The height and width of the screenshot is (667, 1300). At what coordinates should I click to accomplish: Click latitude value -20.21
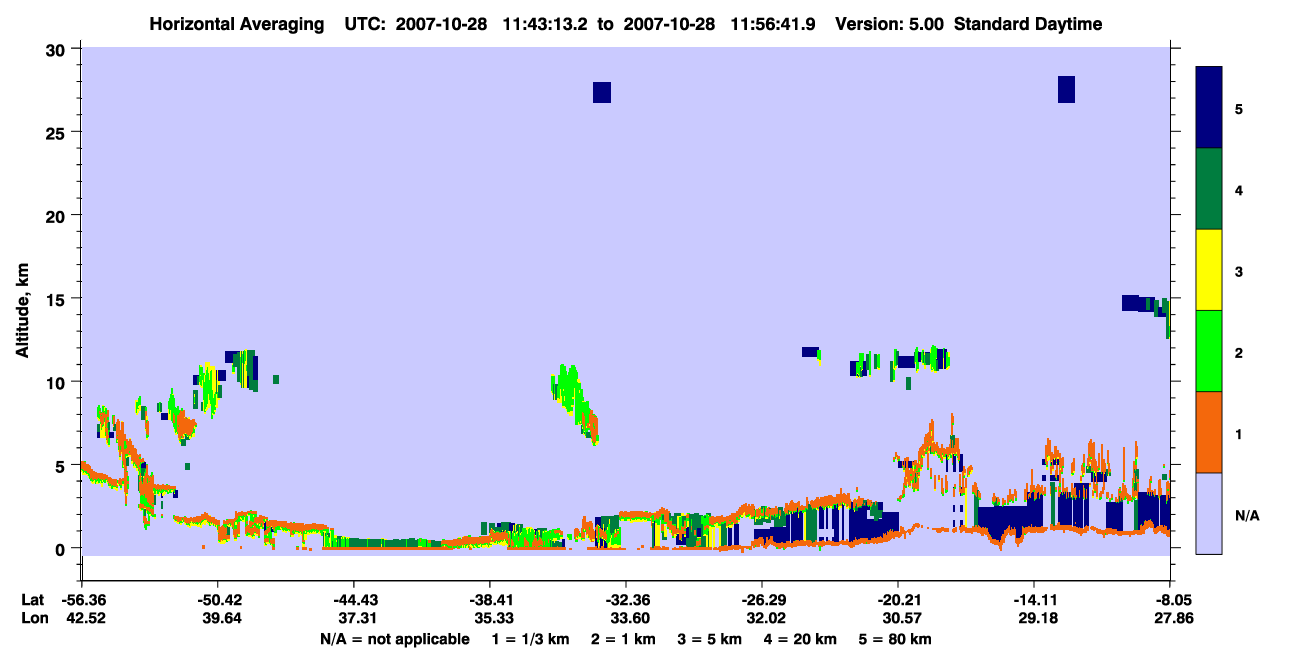point(898,600)
